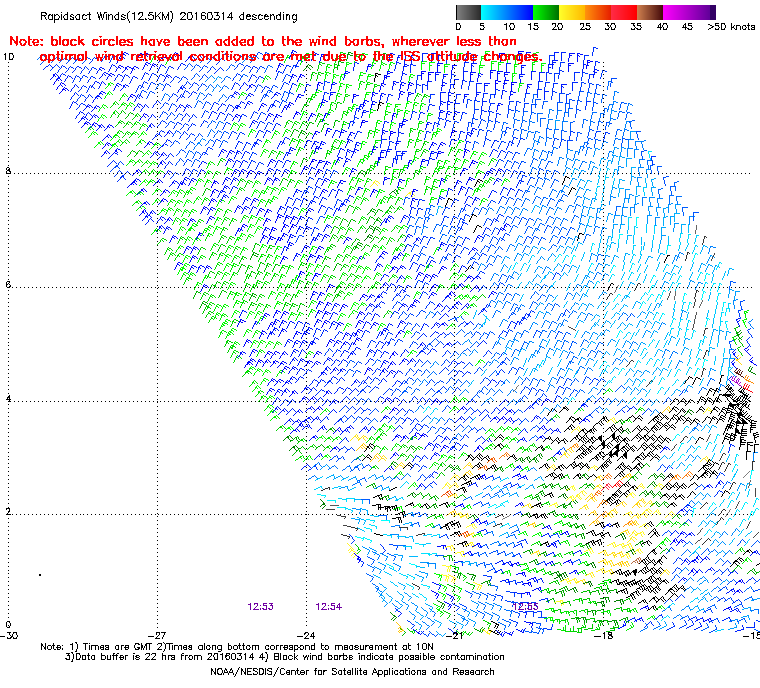Click the yellow 20-25 knots legend color
Screen dimensions: 760x688
coord(572,12)
